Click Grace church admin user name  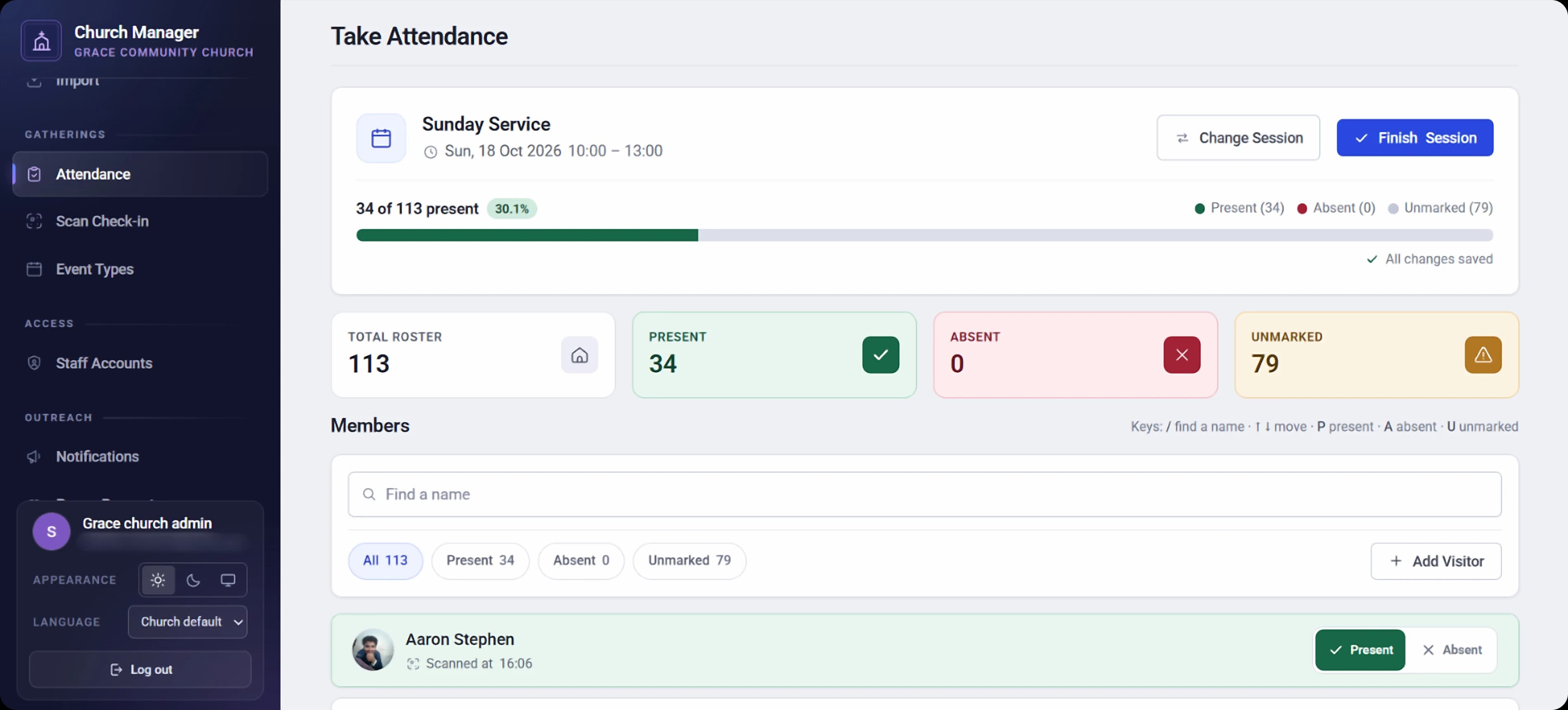tap(147, 524)
